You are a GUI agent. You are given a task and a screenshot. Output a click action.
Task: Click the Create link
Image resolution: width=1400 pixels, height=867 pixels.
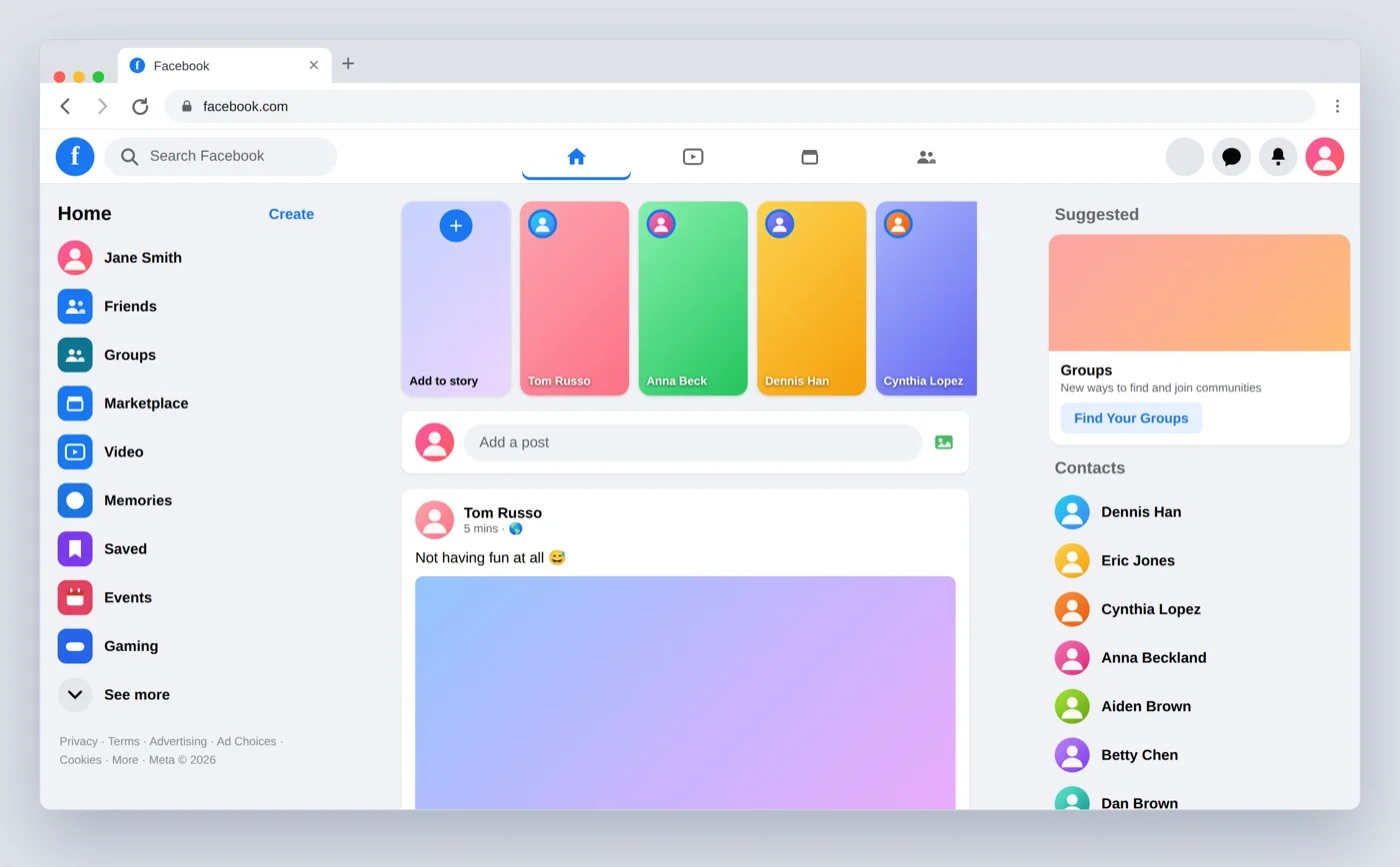[x=291, y=214]
